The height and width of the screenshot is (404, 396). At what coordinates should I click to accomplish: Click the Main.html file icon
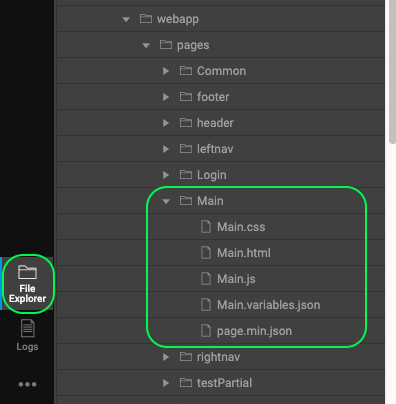pos(206,253)
